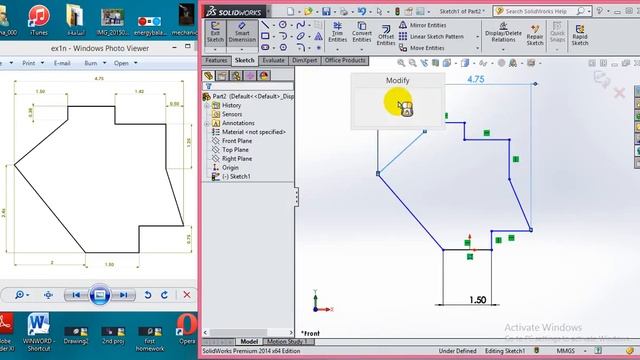This screenshot has height=360, width=640.
Task: Switch to the Office Products tab
Action: click(345, 60)
